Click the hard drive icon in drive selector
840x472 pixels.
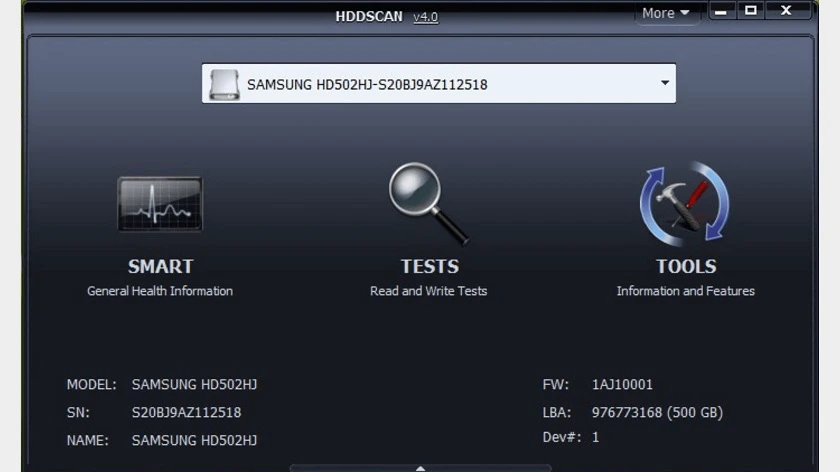pyautogui.click(x=224, y=84)
